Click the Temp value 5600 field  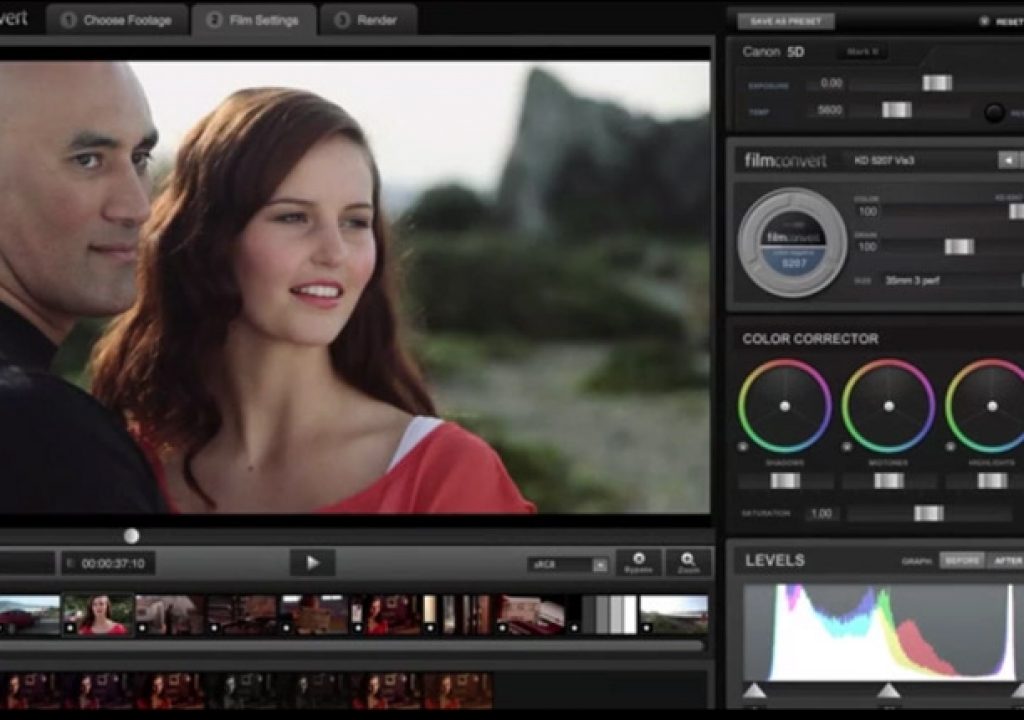[827, 110]
